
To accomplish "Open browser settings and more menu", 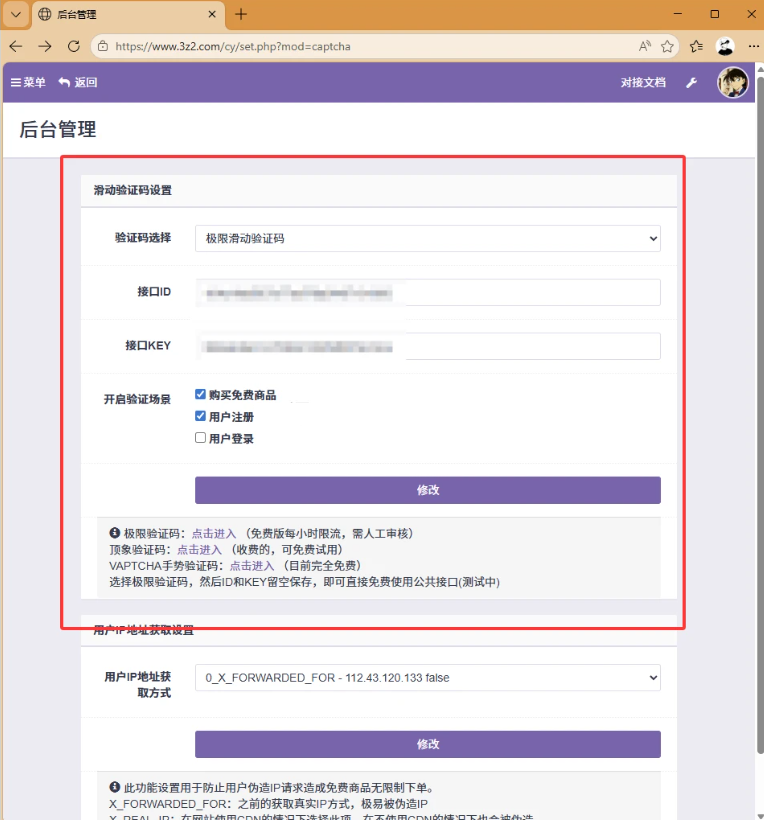I will point(754,47).
